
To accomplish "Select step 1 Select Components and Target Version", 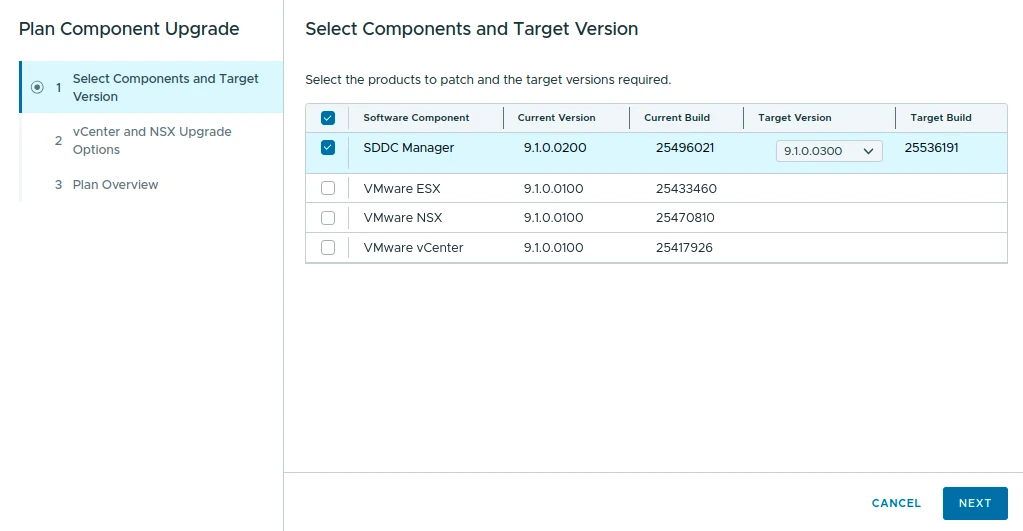I will (152, 87).
